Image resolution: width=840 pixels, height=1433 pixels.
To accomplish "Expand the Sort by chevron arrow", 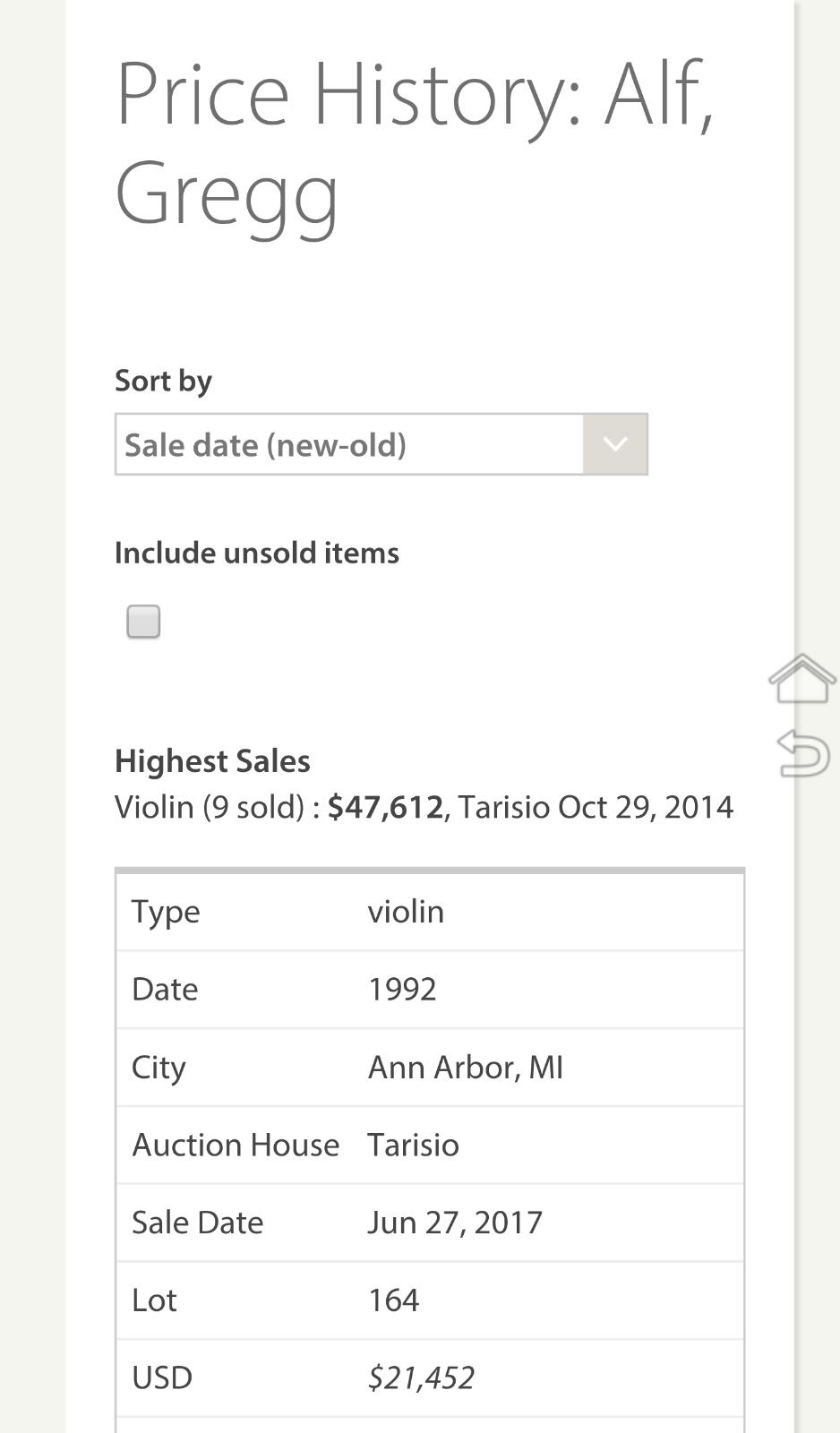I will 614,444.
